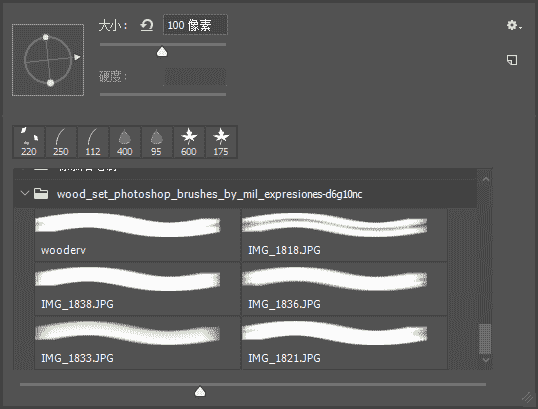The height and width of the screenshot is (409, 538).
Task: Select the recent leaf brush 400
Action: click(x=125, y=142)
